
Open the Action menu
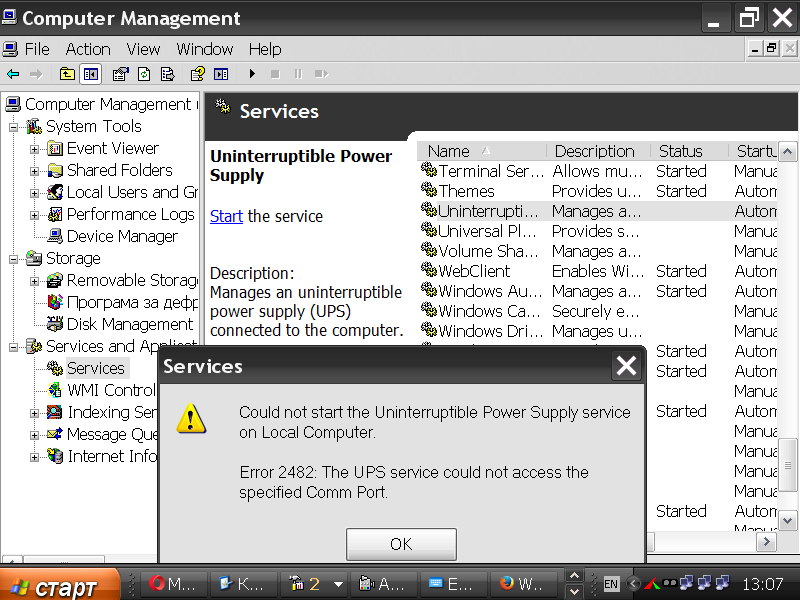88,49
